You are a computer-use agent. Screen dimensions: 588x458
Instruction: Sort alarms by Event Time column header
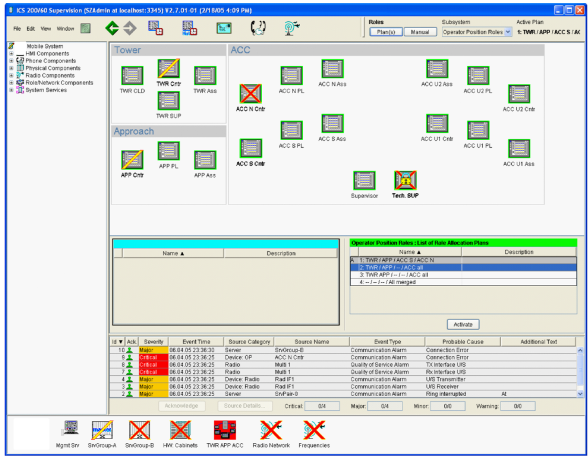click(196, 342)
